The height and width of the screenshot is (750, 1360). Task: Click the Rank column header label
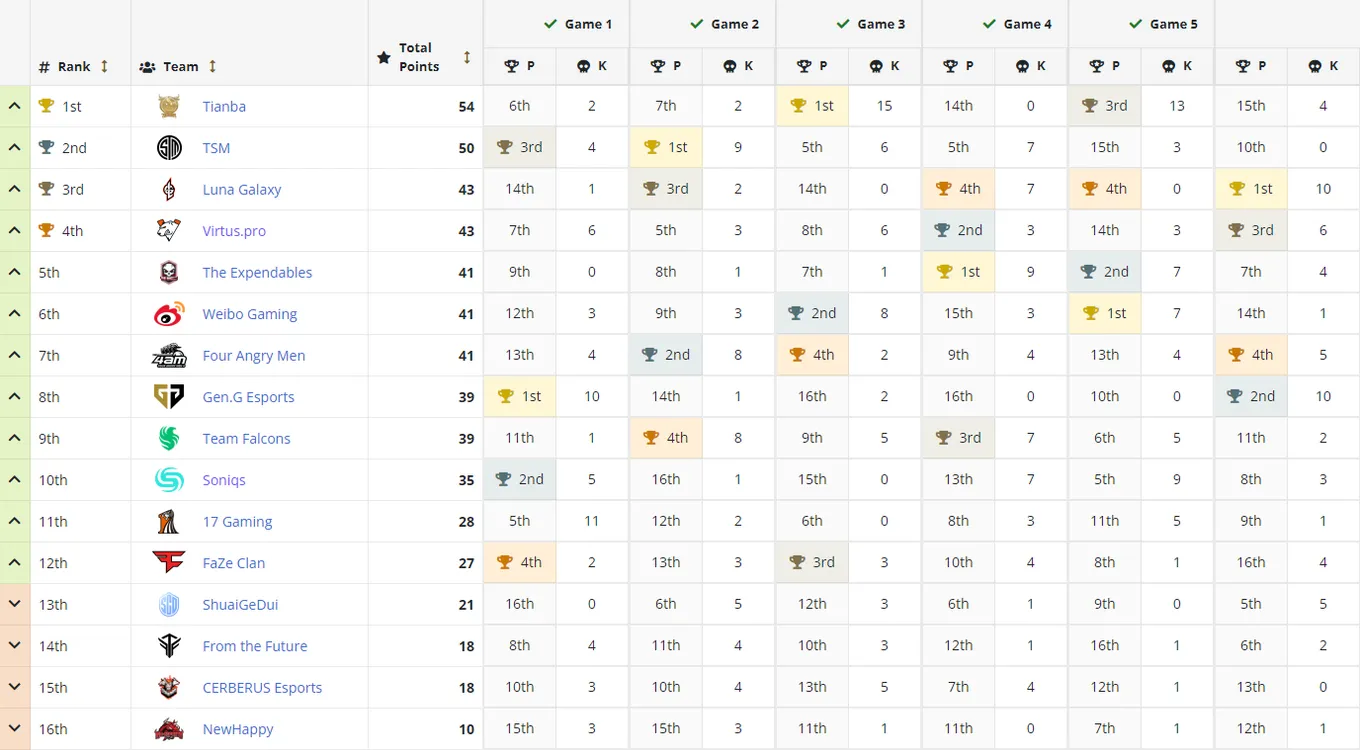tap(74, 66)
